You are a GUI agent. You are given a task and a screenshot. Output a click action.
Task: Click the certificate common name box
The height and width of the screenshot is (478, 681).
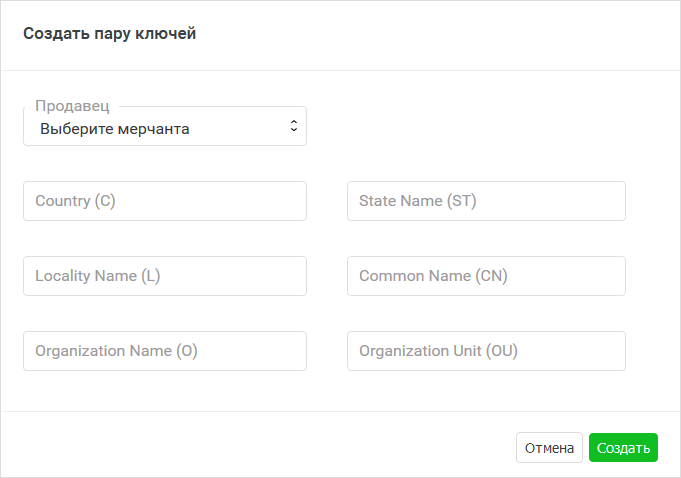coord(486,276)
